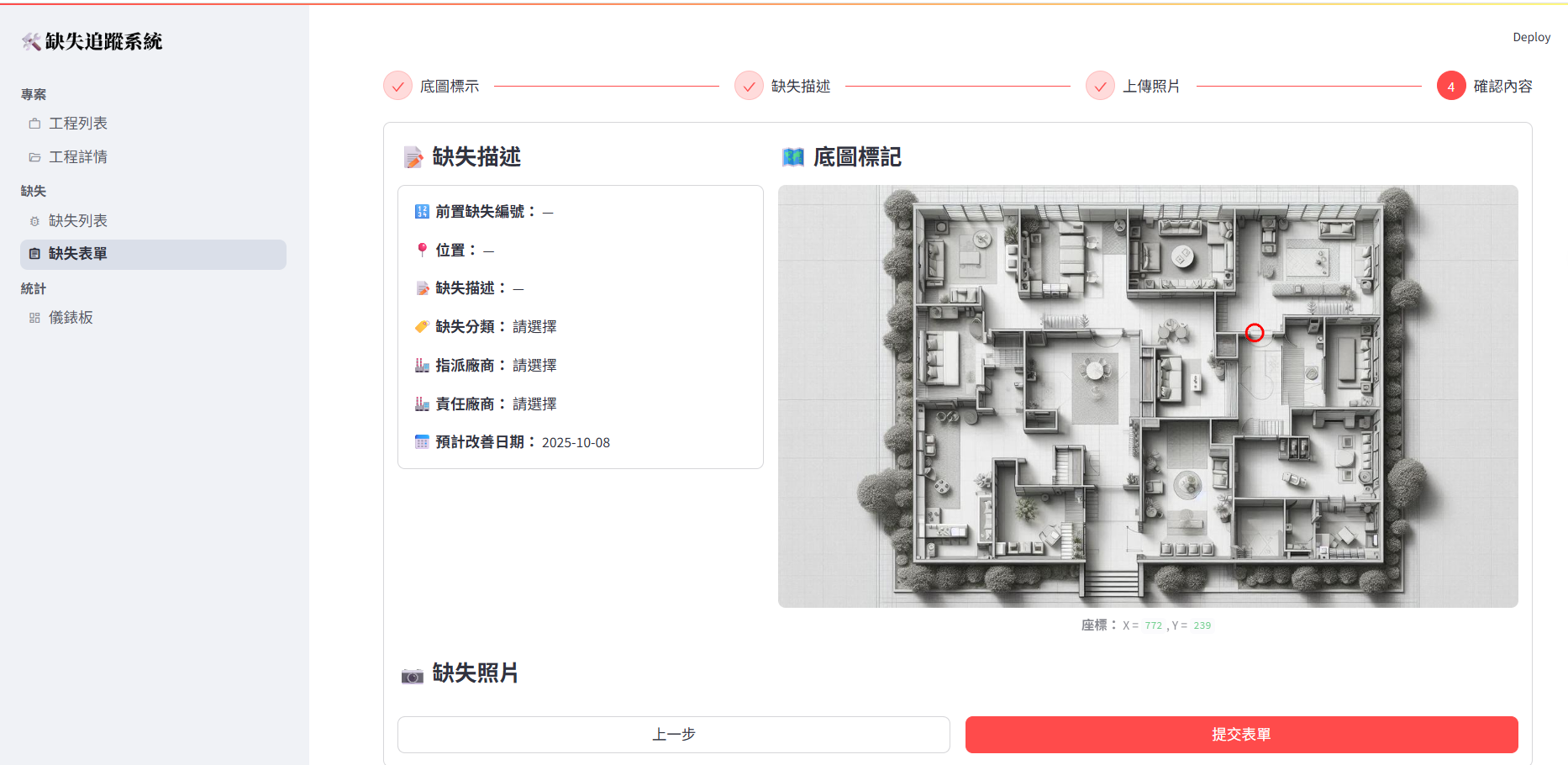This screenshot has width=1568, height=765.
Task: Click the pin icon beside 位置
Action: coord(422,250)
